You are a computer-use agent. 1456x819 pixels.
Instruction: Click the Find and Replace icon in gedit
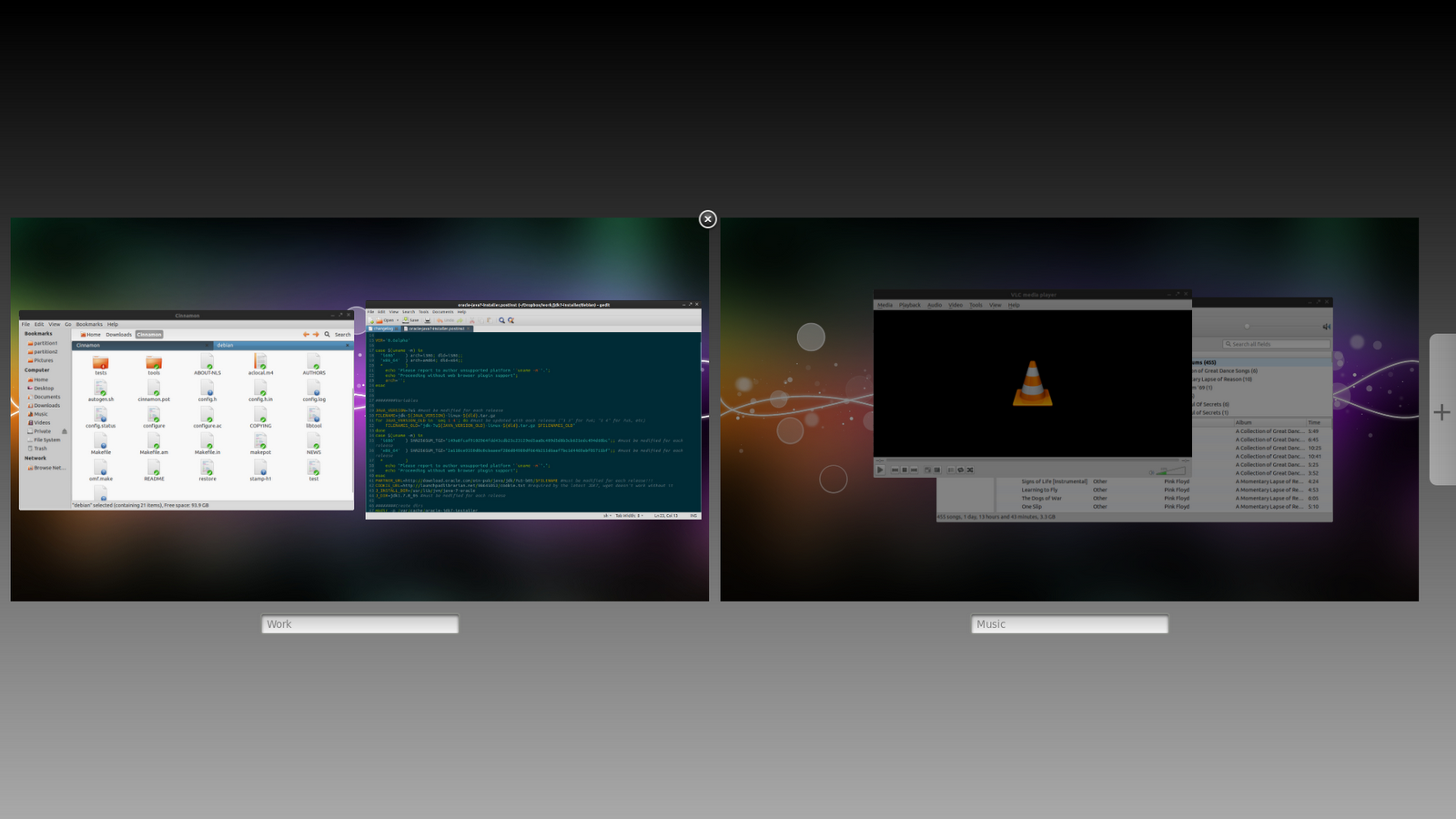point(511,319)
